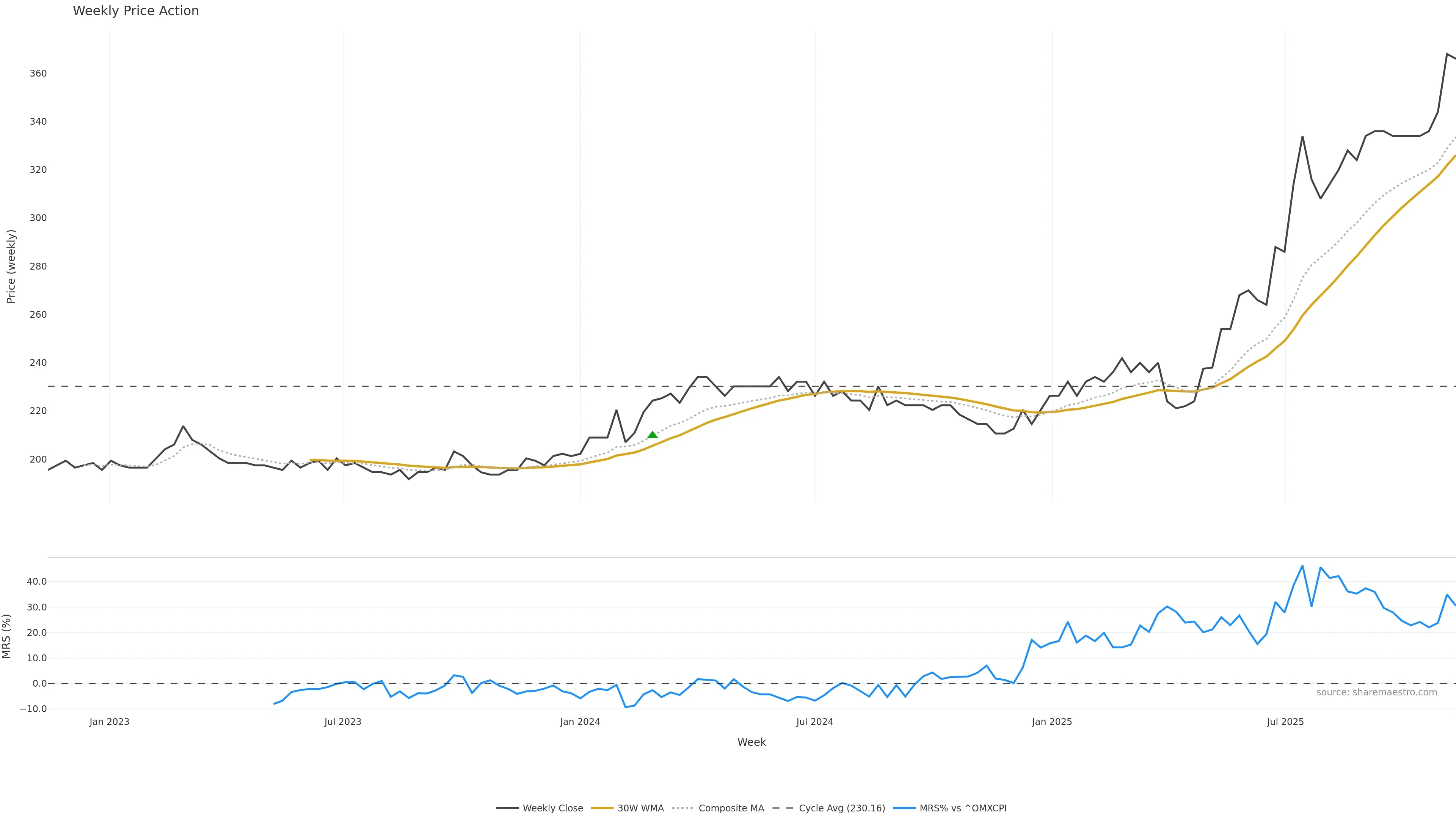Click the Jan 2024 x-axis tick label

[x=580, y=722]
